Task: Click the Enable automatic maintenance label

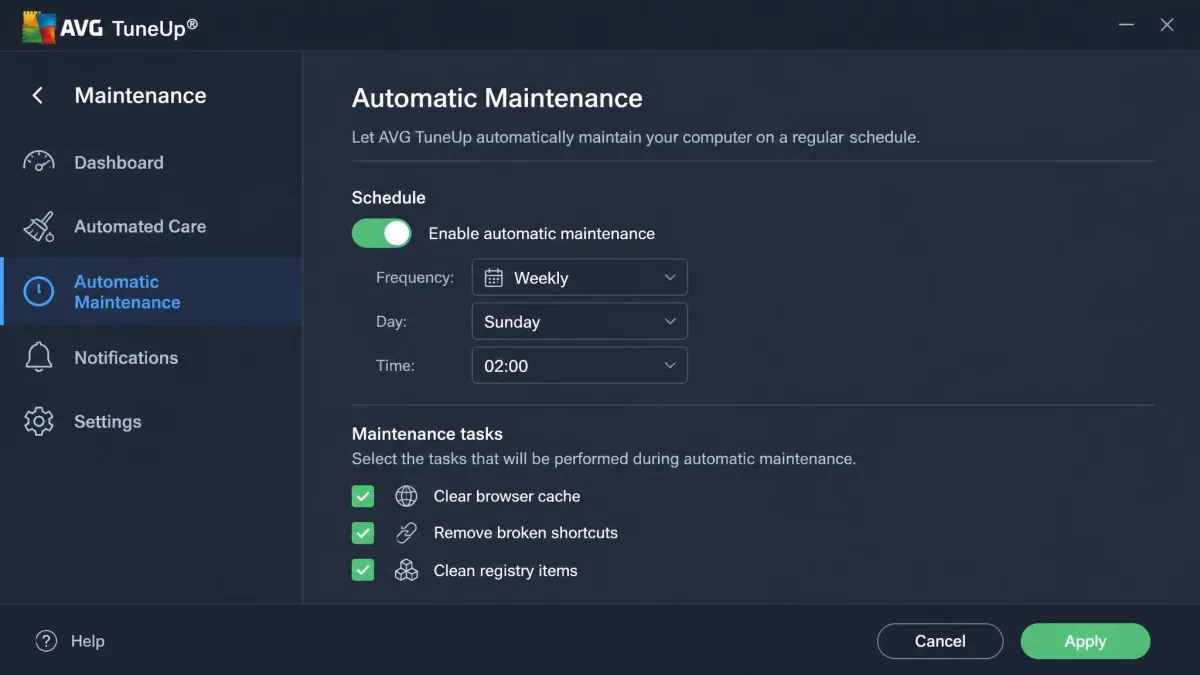Action: (542, 233)
